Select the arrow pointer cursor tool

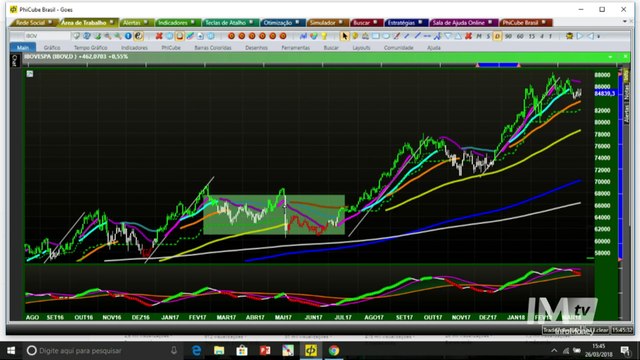pyautogui.click(x=345, y=36)
